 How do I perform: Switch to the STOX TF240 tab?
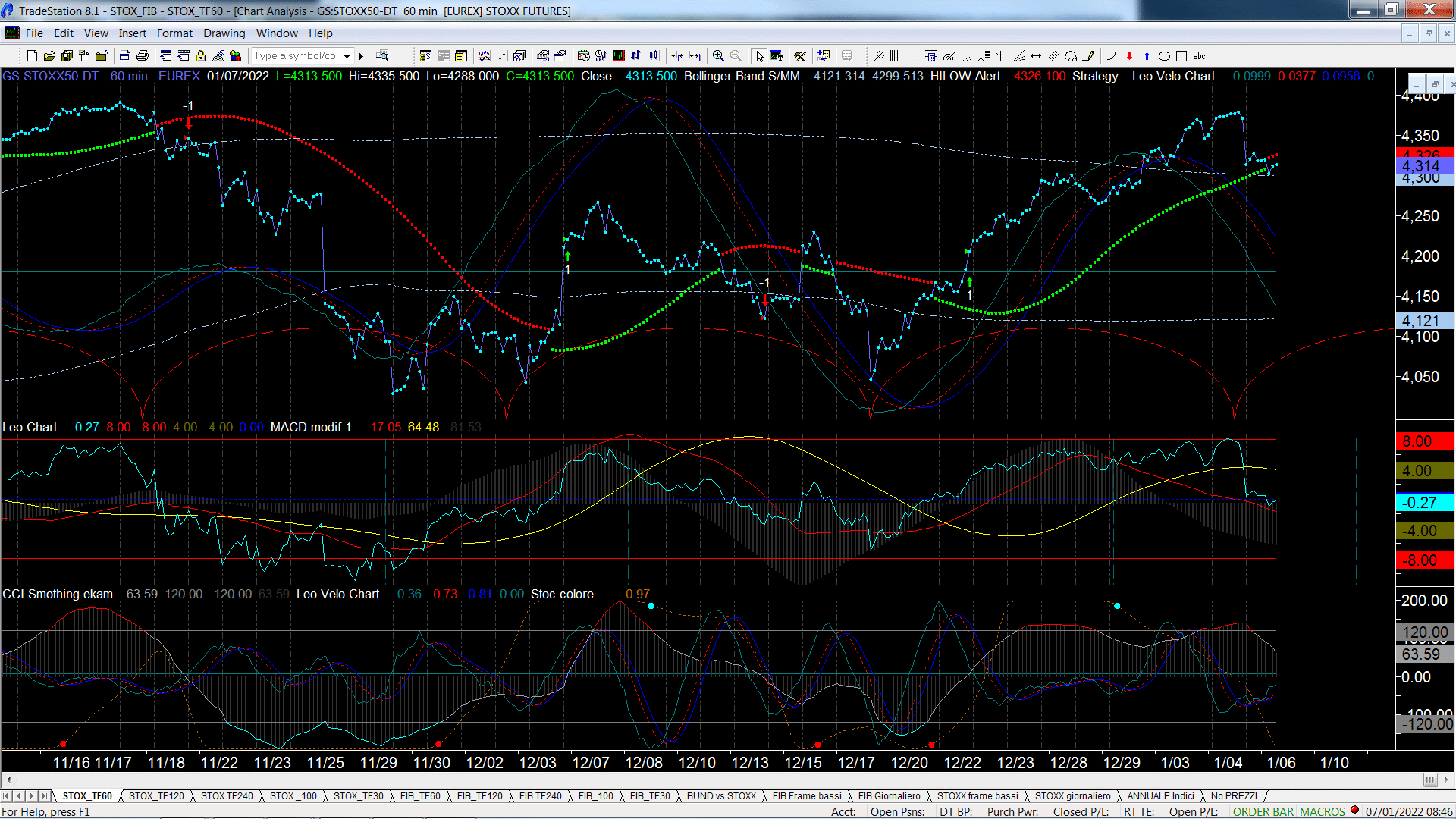[227, 795]
